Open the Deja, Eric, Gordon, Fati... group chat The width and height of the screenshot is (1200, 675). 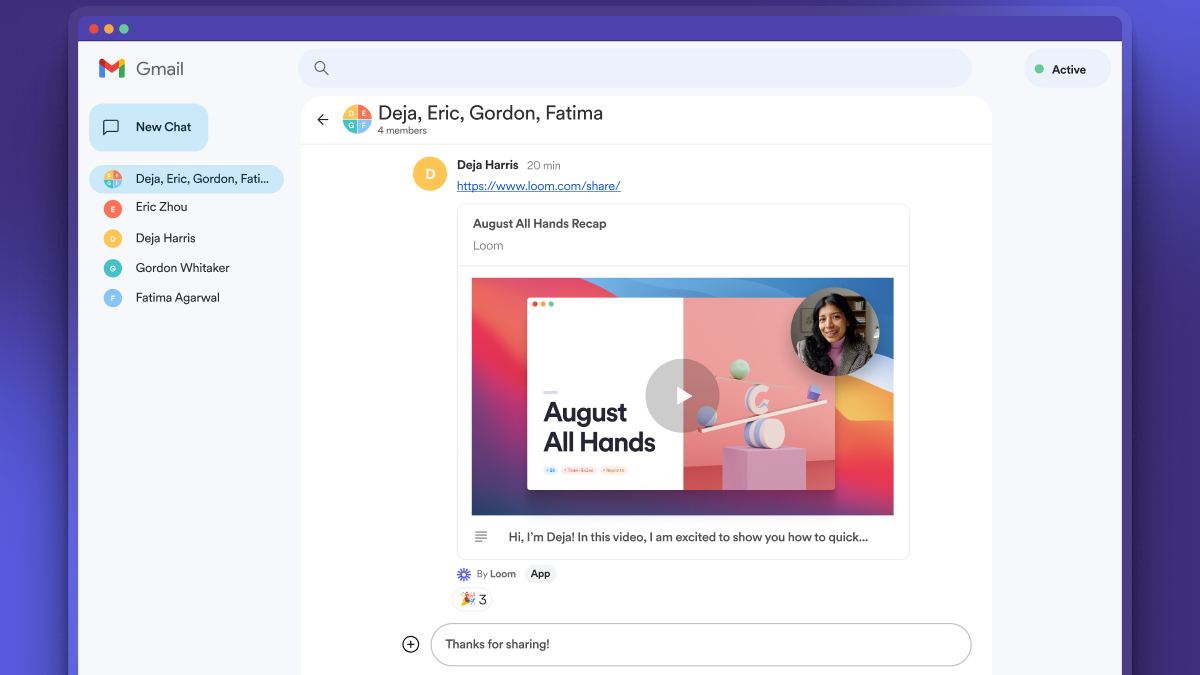coord(186,179)
